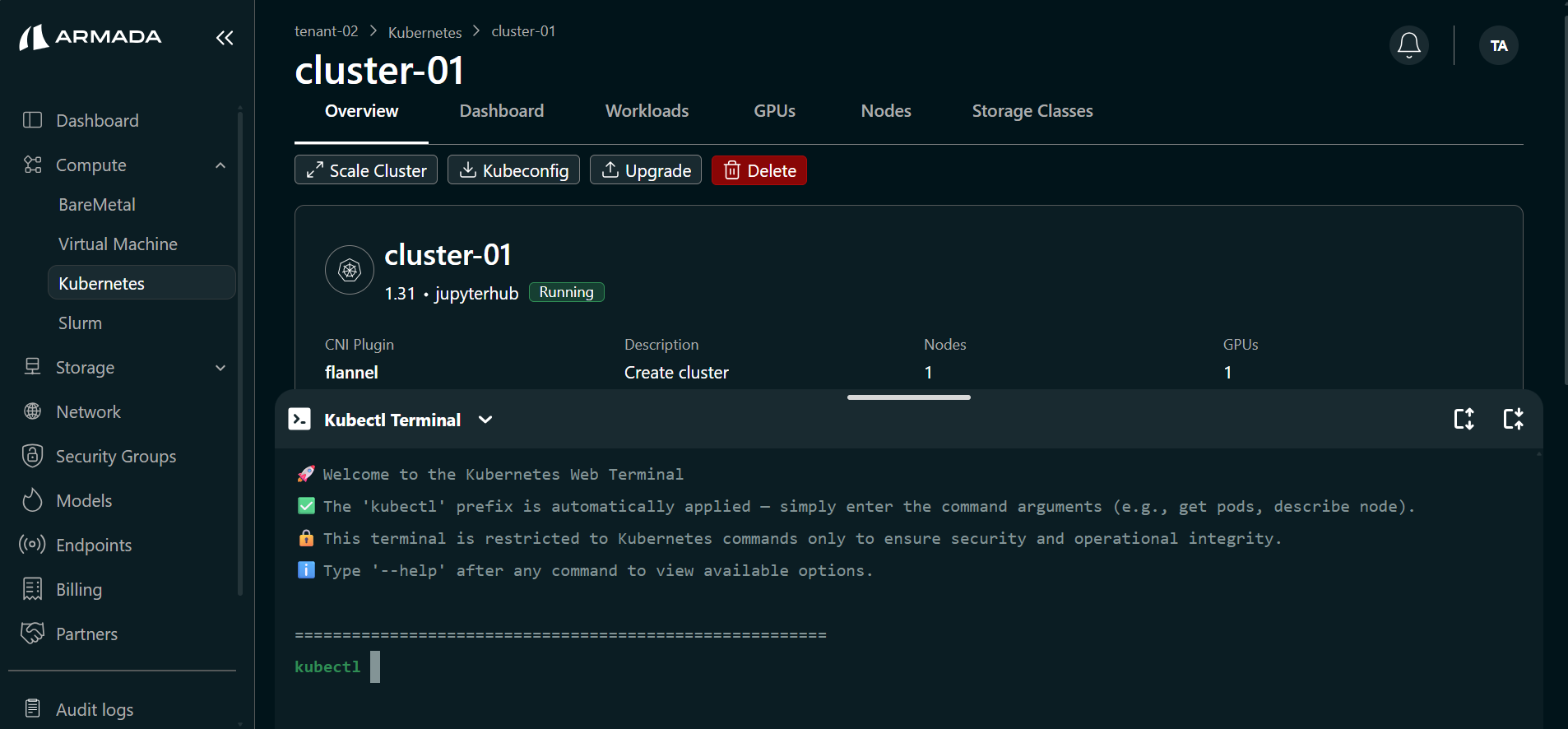1568x729 pixels.
Task: Open the Models page
Action: click(x=84, y=500)
